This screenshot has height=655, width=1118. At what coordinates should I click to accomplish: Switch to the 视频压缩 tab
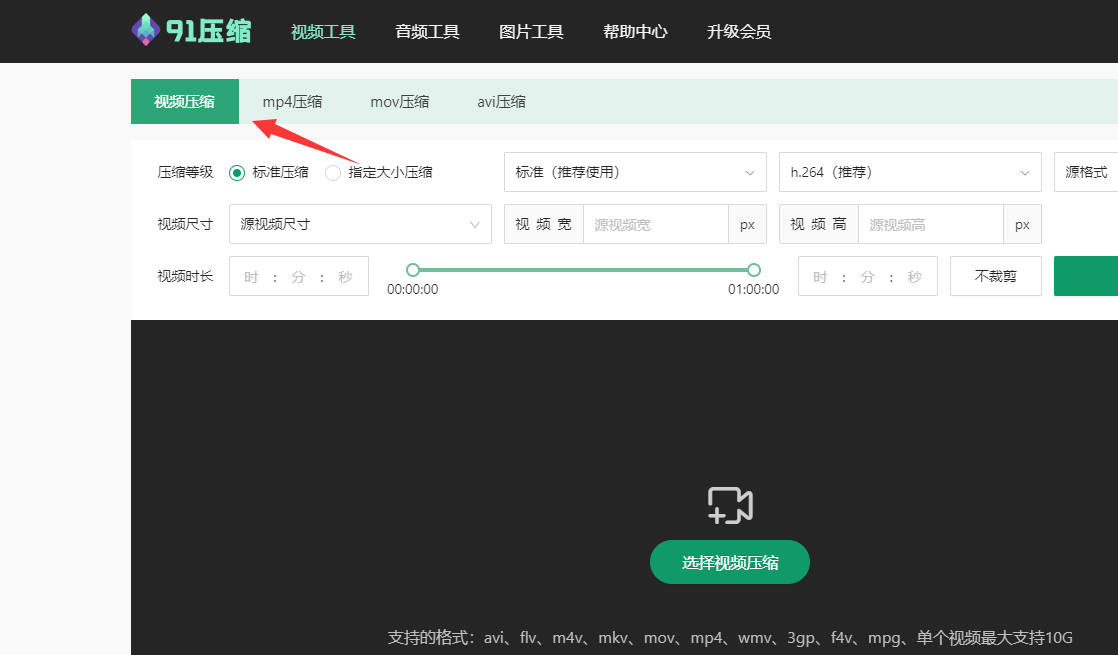(x=185, y=101)
